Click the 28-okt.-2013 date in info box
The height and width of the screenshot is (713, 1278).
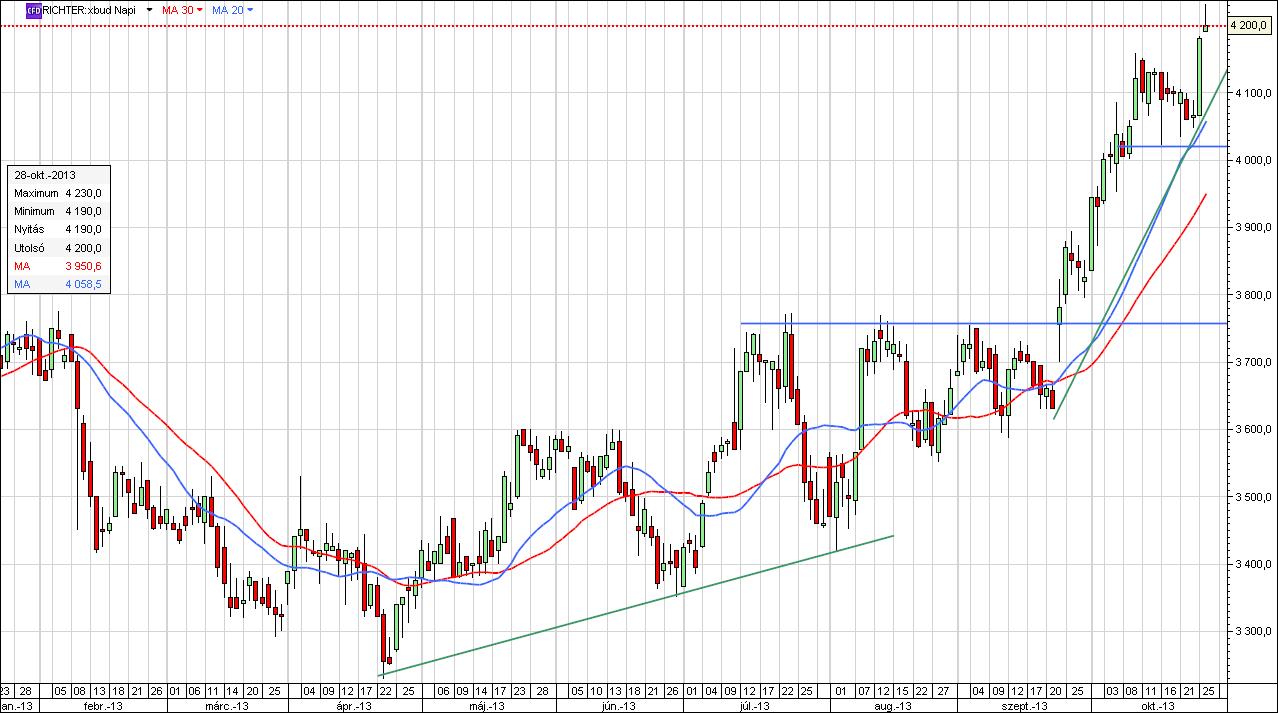tap(45, 174)
